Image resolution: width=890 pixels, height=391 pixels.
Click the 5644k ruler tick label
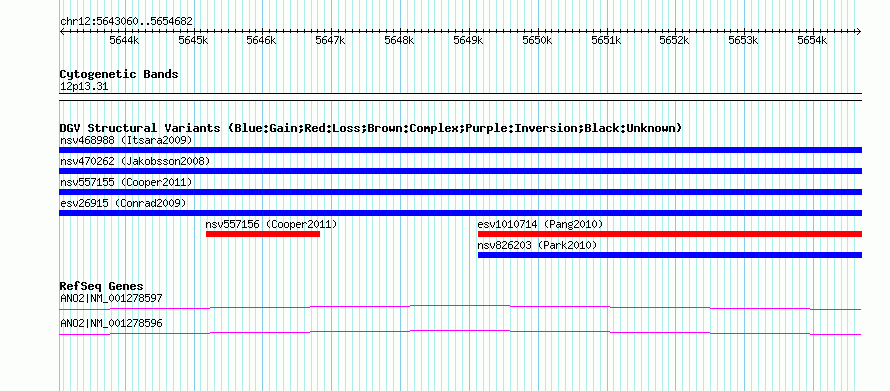[x=124, y=41]
